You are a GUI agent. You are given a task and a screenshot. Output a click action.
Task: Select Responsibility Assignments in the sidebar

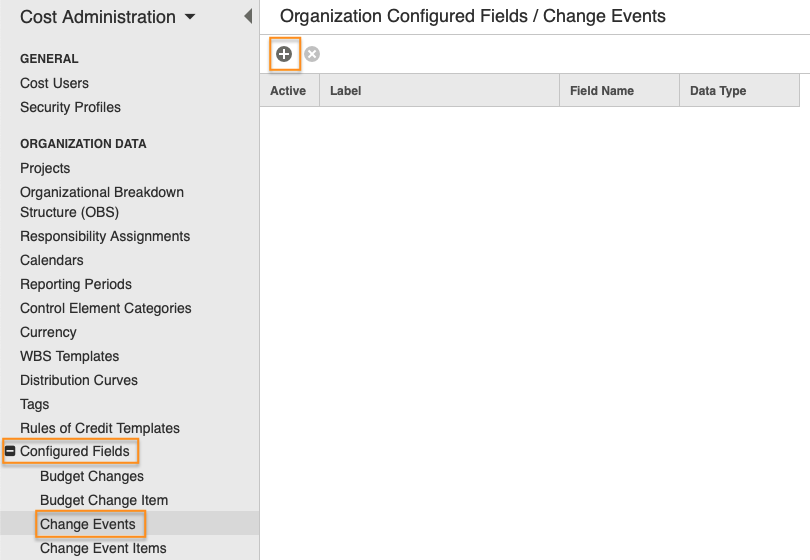(x=105, y=236)
